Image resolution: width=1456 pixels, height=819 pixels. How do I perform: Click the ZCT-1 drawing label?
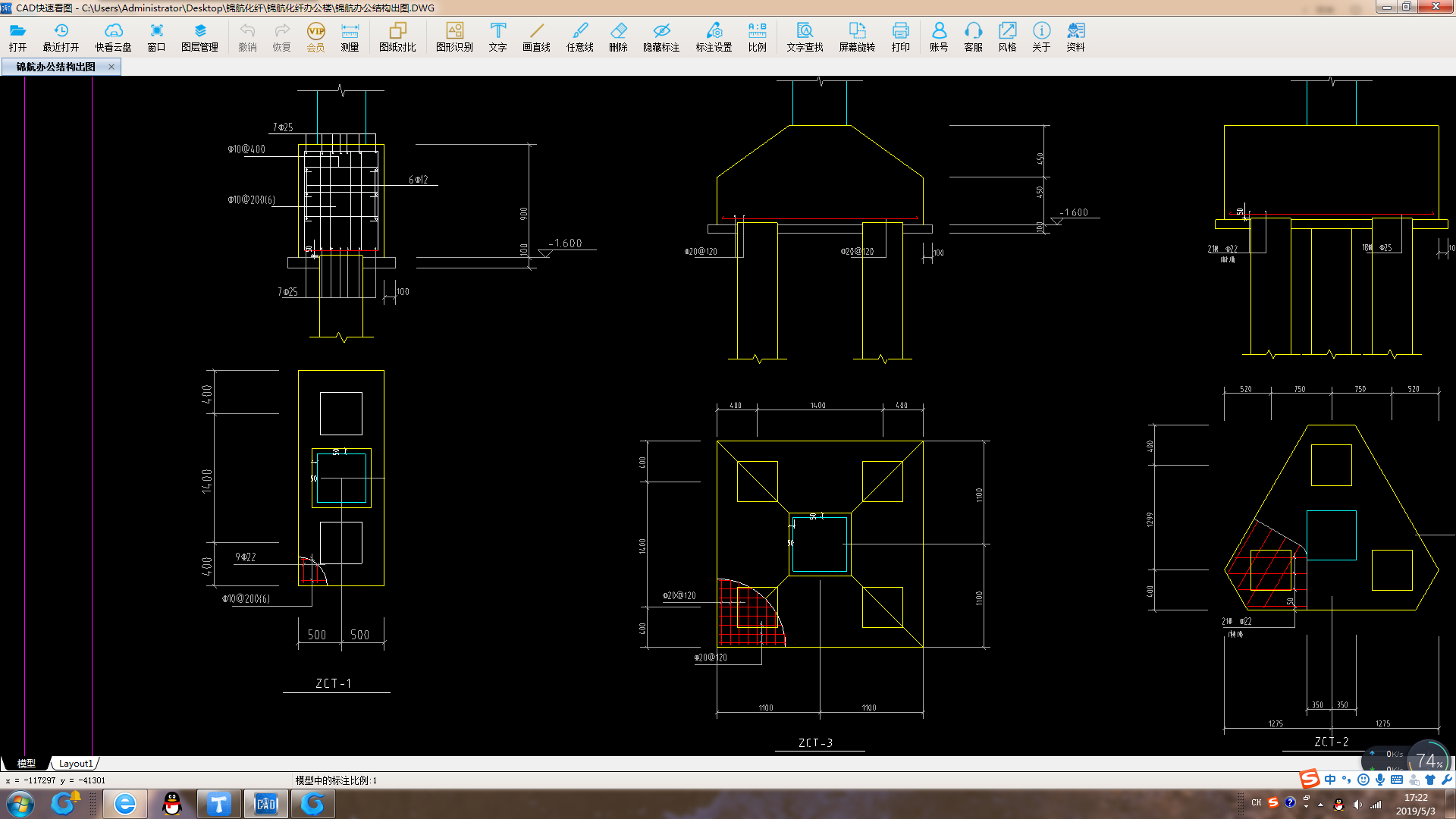[334, 683]
